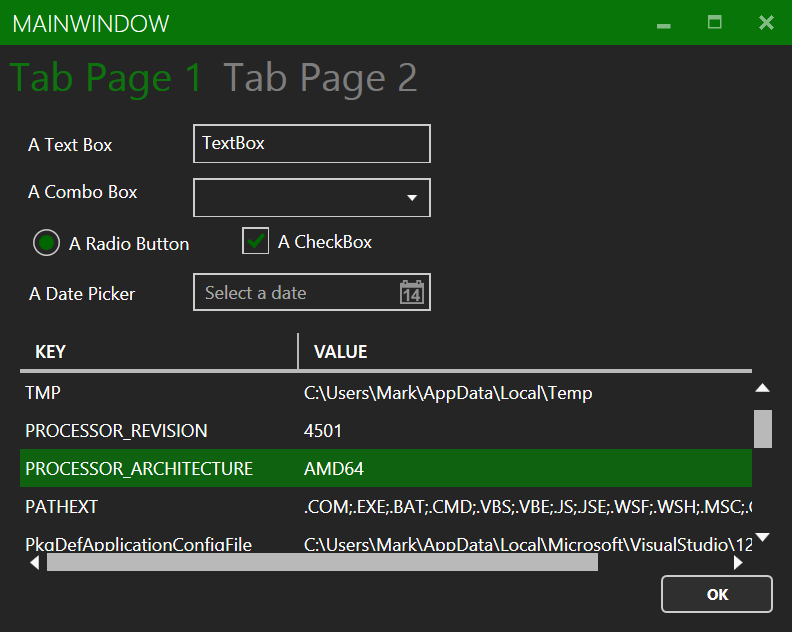792x632 pixels.
Task: Click inside the TextBox input field
Action: coord(311,143)
